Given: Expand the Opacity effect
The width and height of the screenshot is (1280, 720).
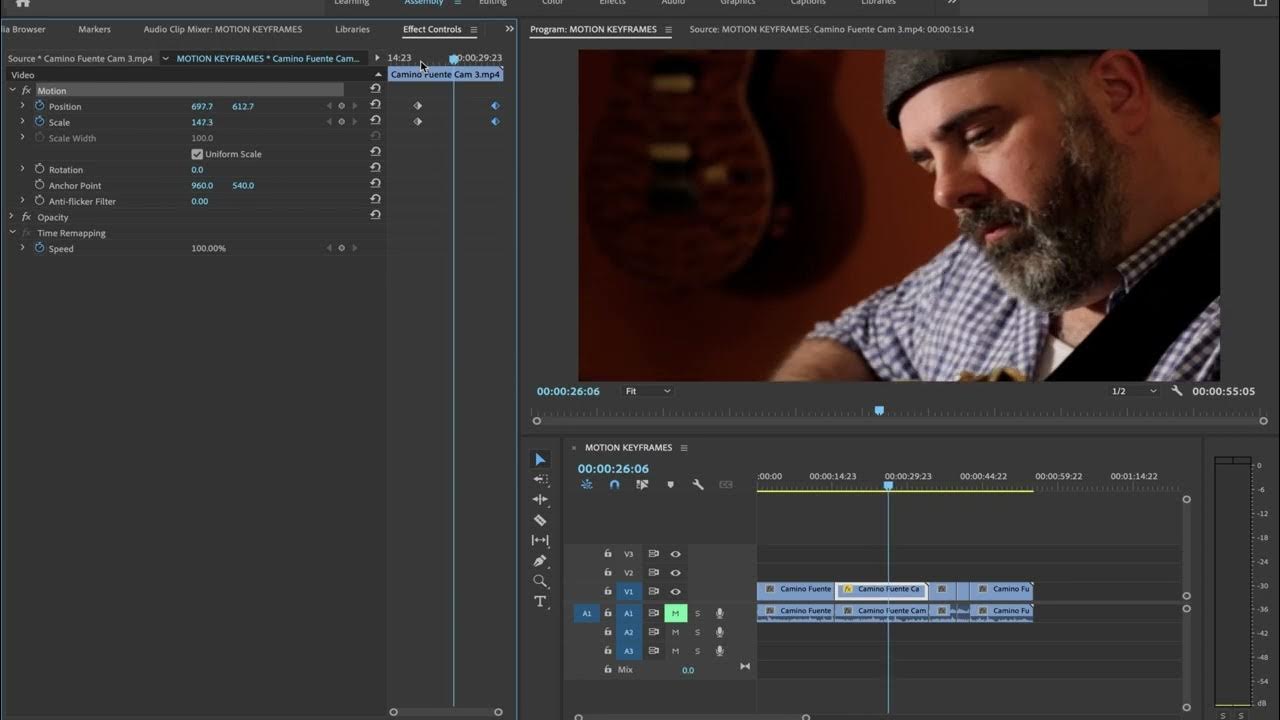Looking at the screenshot, I should click(x=12, y=217).
